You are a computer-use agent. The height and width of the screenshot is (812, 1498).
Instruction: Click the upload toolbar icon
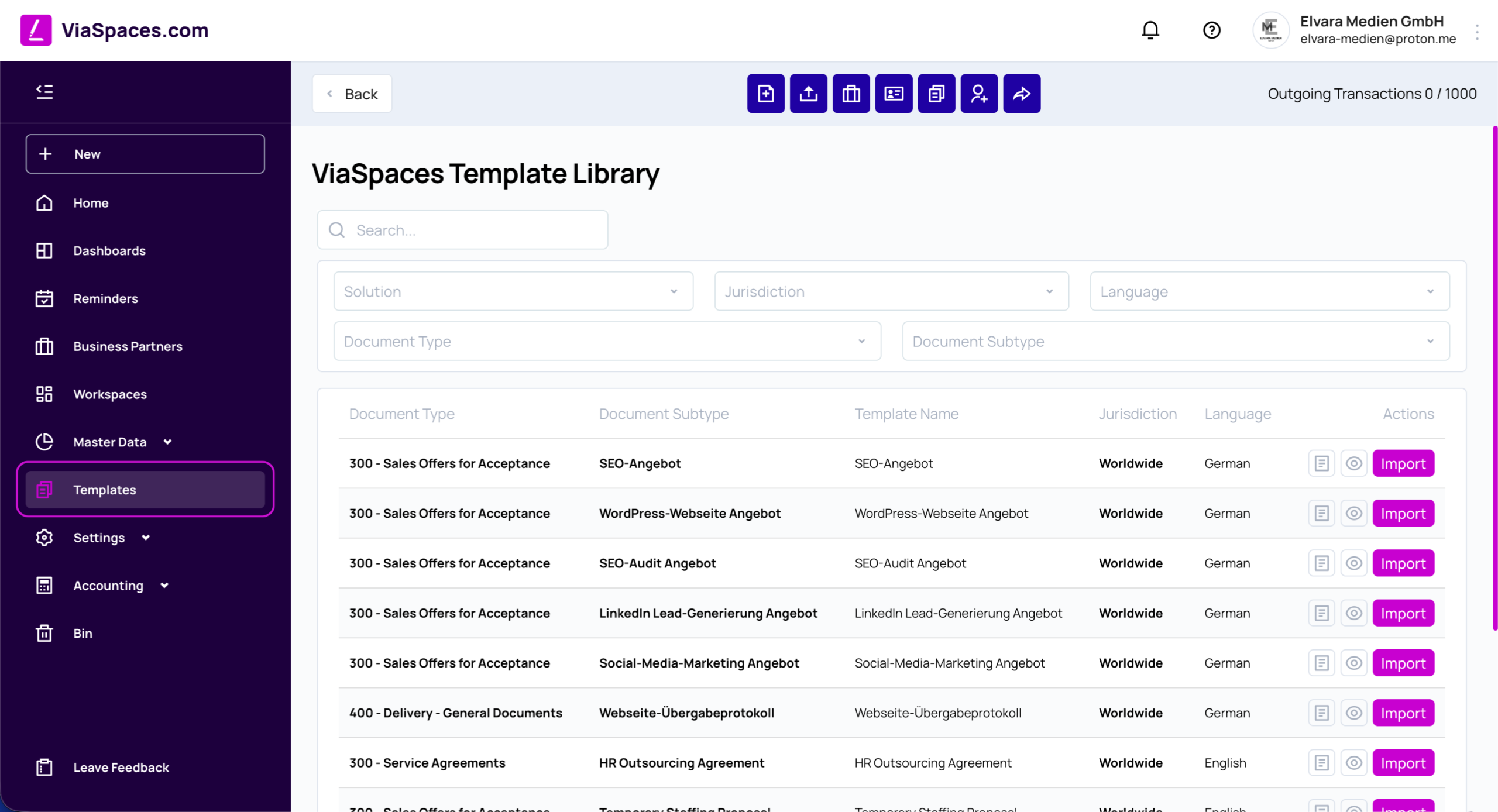click(808, 94)
